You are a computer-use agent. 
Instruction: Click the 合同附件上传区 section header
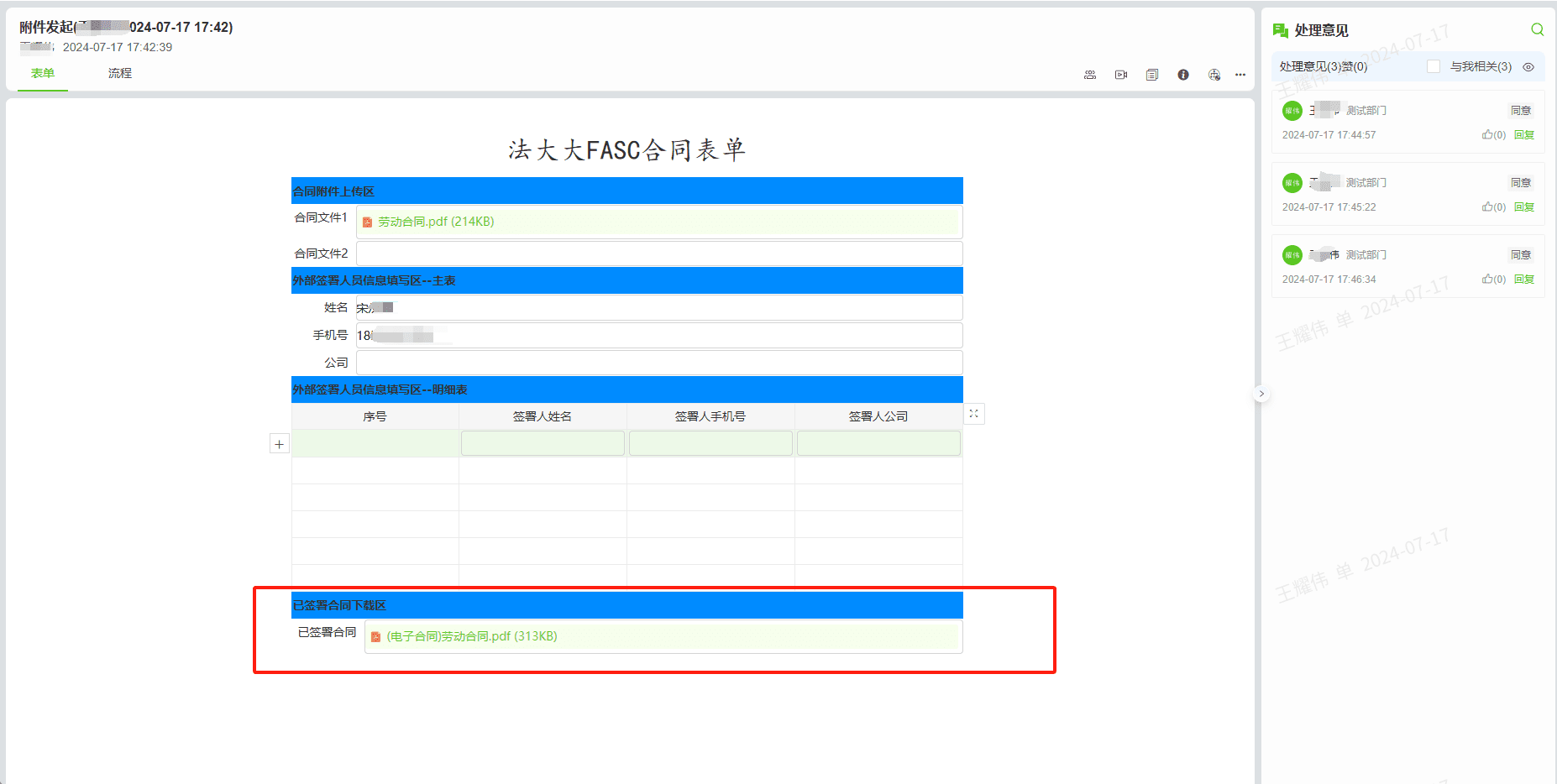(x=627, y=191)
